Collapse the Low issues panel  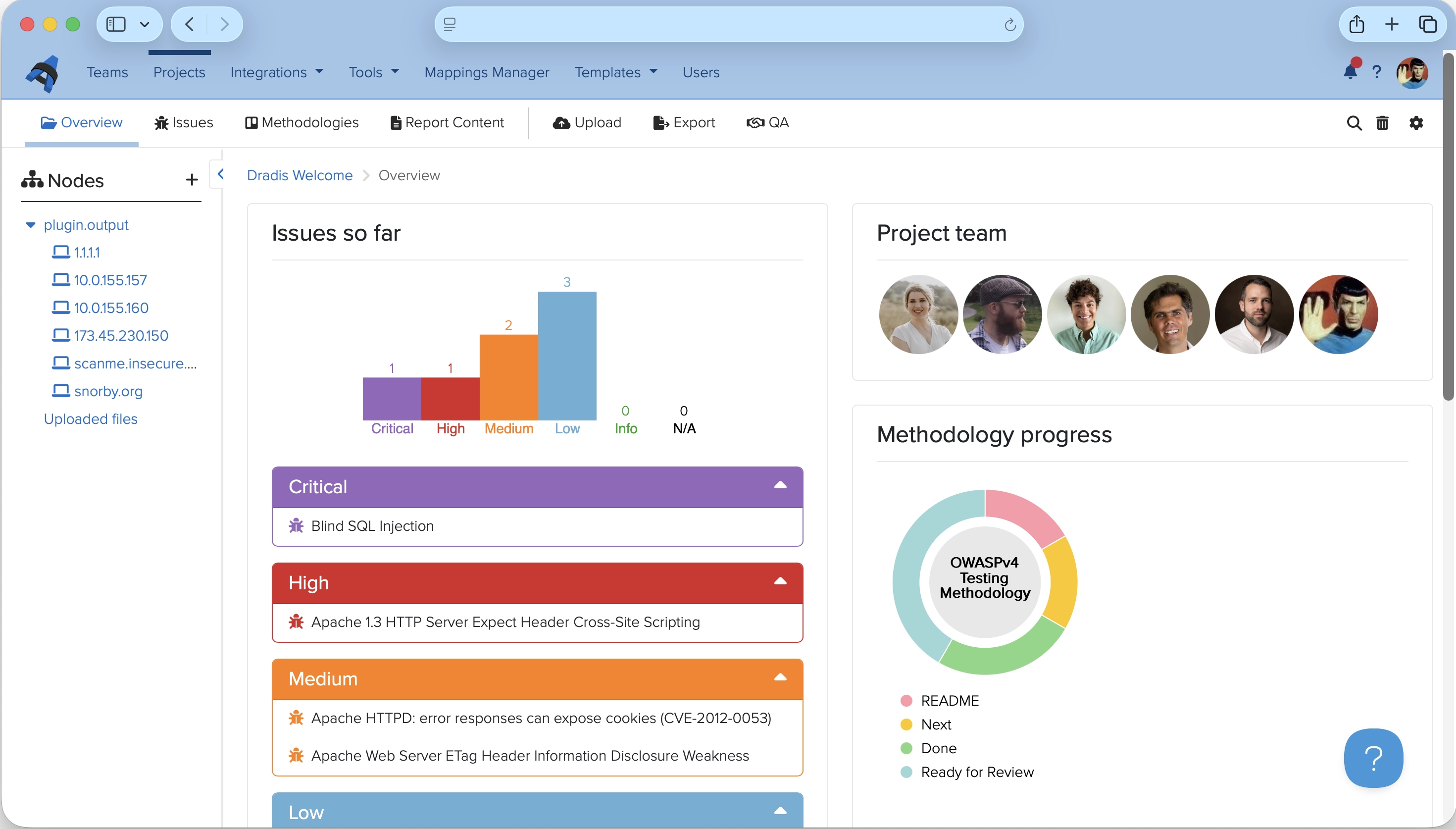point(780,811)
